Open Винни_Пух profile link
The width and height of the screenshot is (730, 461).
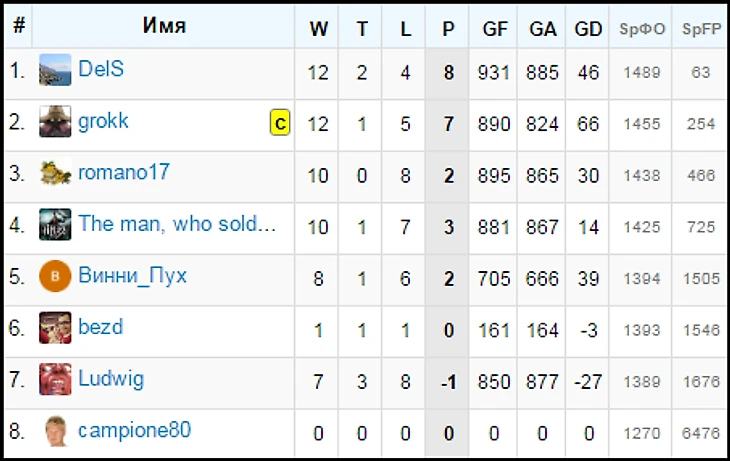click(133, 277)
